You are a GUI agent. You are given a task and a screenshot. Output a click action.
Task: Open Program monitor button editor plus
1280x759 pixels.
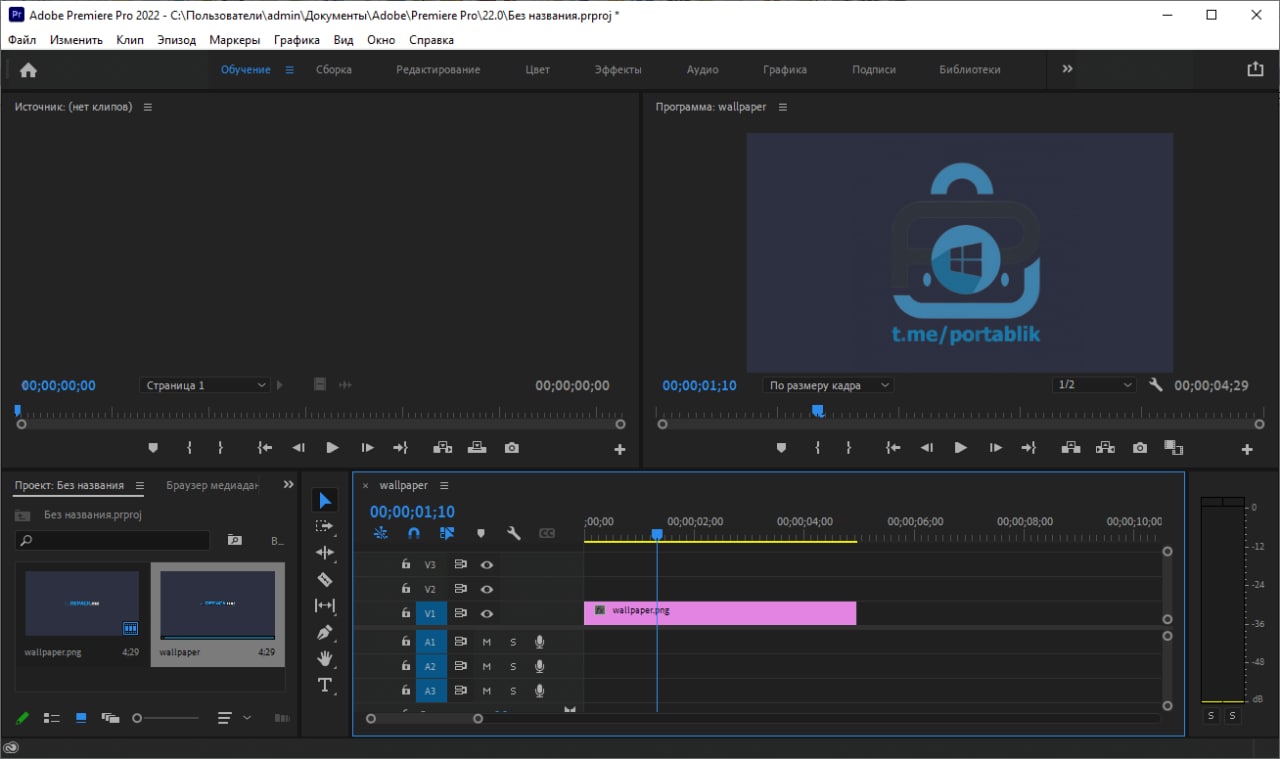pyautogui.click(x=1247, y=450)
